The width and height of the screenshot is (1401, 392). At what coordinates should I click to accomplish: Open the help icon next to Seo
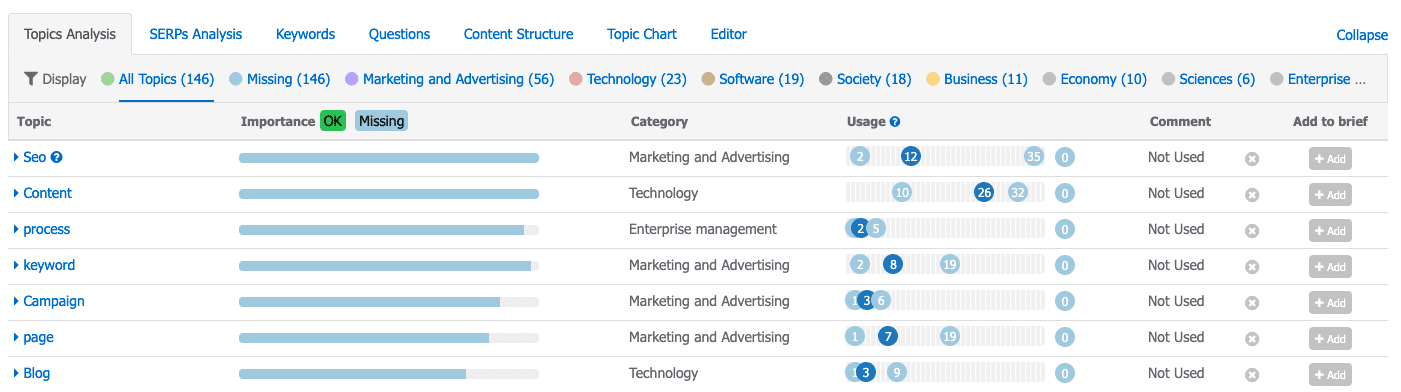point(57,157)
